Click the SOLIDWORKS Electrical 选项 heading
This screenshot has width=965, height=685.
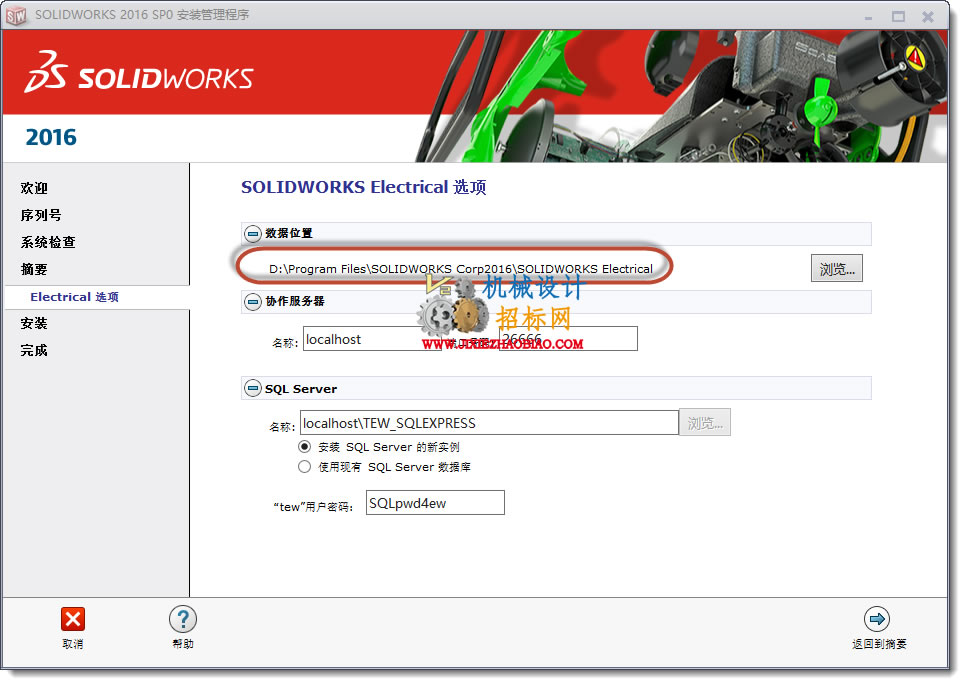pyautogui.click(x=364, y=187)
